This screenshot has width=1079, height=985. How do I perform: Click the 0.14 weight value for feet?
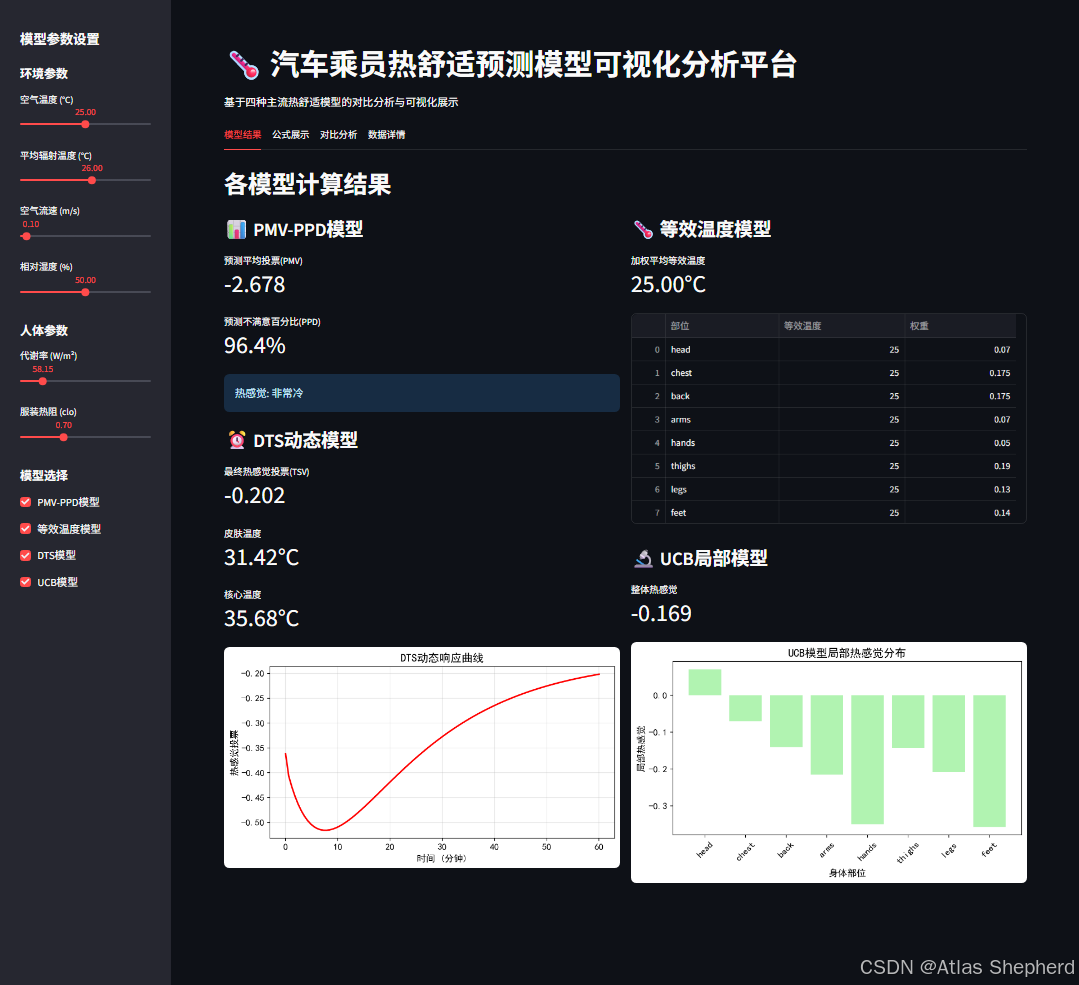[x=960, y=513]
